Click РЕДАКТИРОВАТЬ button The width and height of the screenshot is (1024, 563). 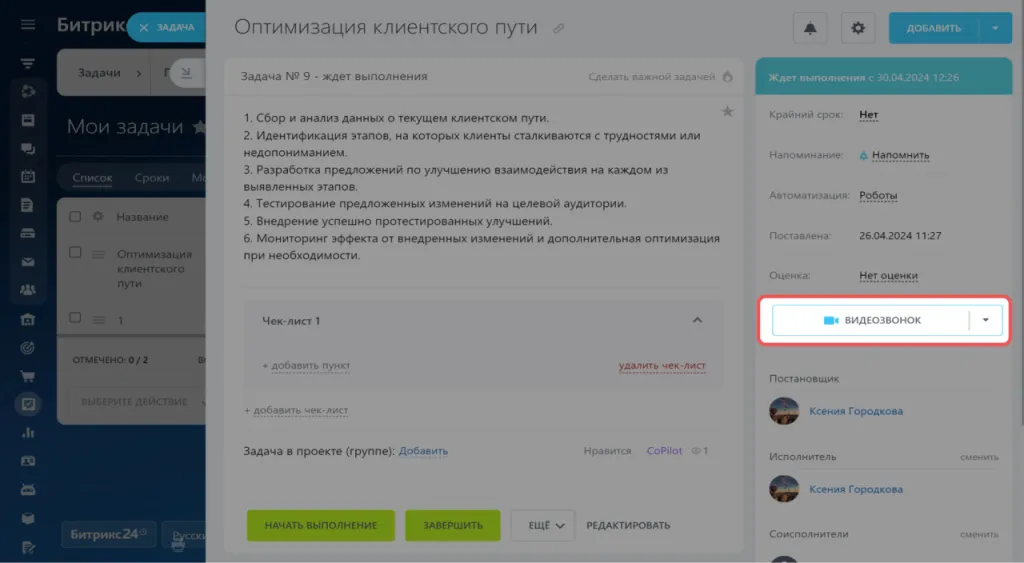coord(628,525)
